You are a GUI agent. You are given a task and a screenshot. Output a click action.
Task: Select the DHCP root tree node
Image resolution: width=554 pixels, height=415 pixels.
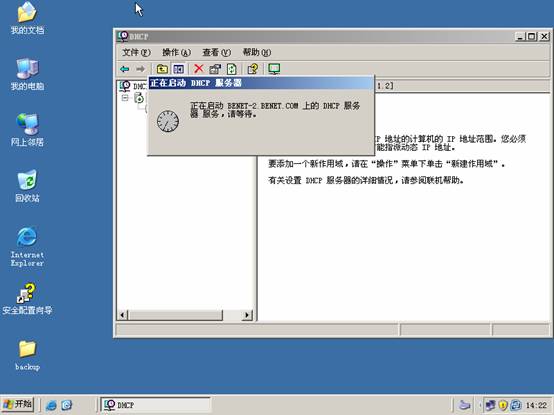(x=133, y=86)
